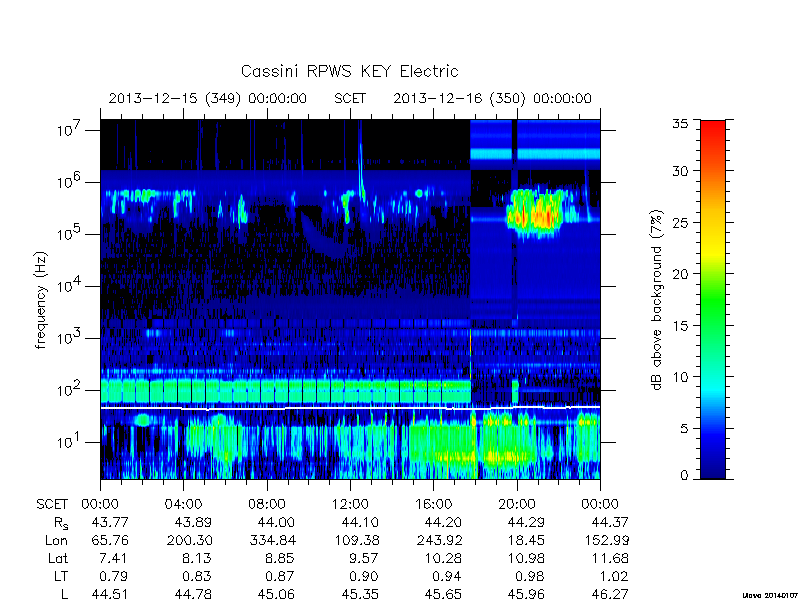Click the Lat value '10.28'
Viewport: 800px width, 600px height.
click(x=443, y=558)
